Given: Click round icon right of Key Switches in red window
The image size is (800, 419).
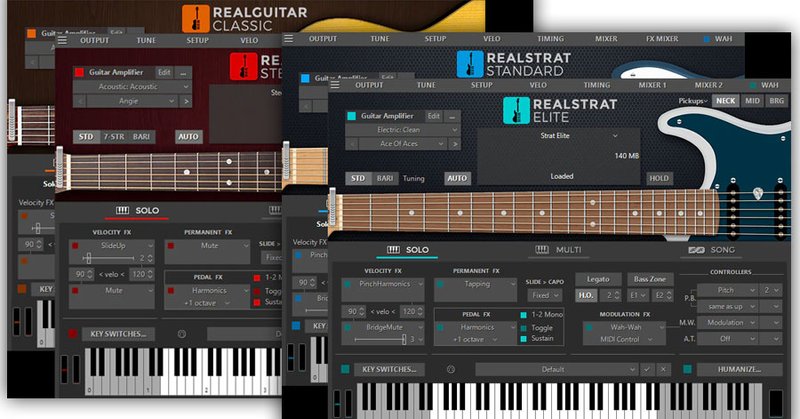Looking at the screenshot, I should (182, 334).
